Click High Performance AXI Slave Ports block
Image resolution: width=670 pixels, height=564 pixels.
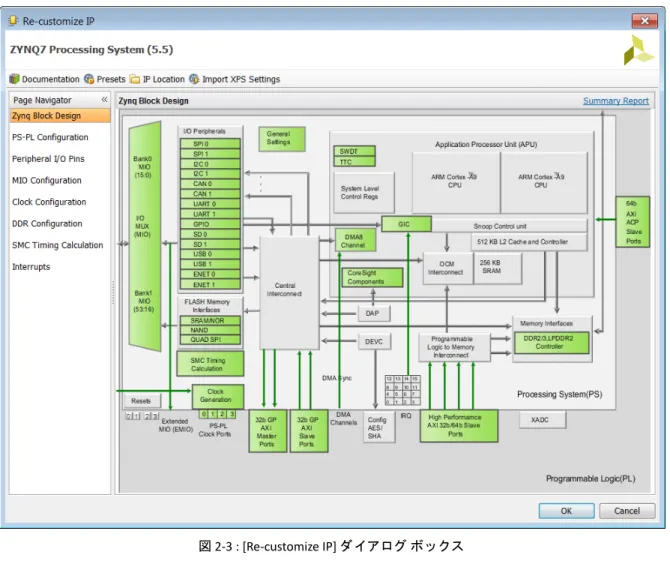tap(459, 426)
